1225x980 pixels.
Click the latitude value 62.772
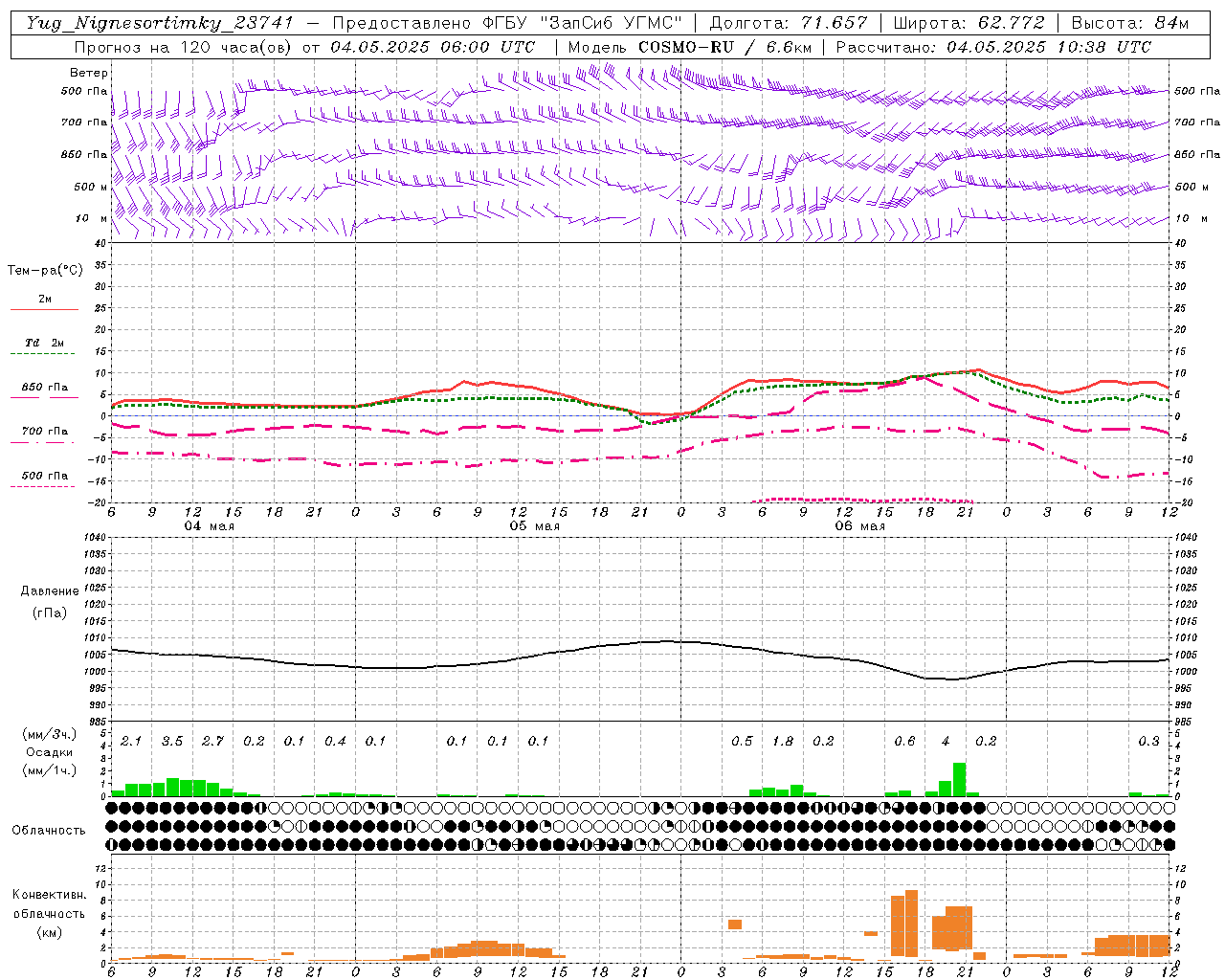1011,23
